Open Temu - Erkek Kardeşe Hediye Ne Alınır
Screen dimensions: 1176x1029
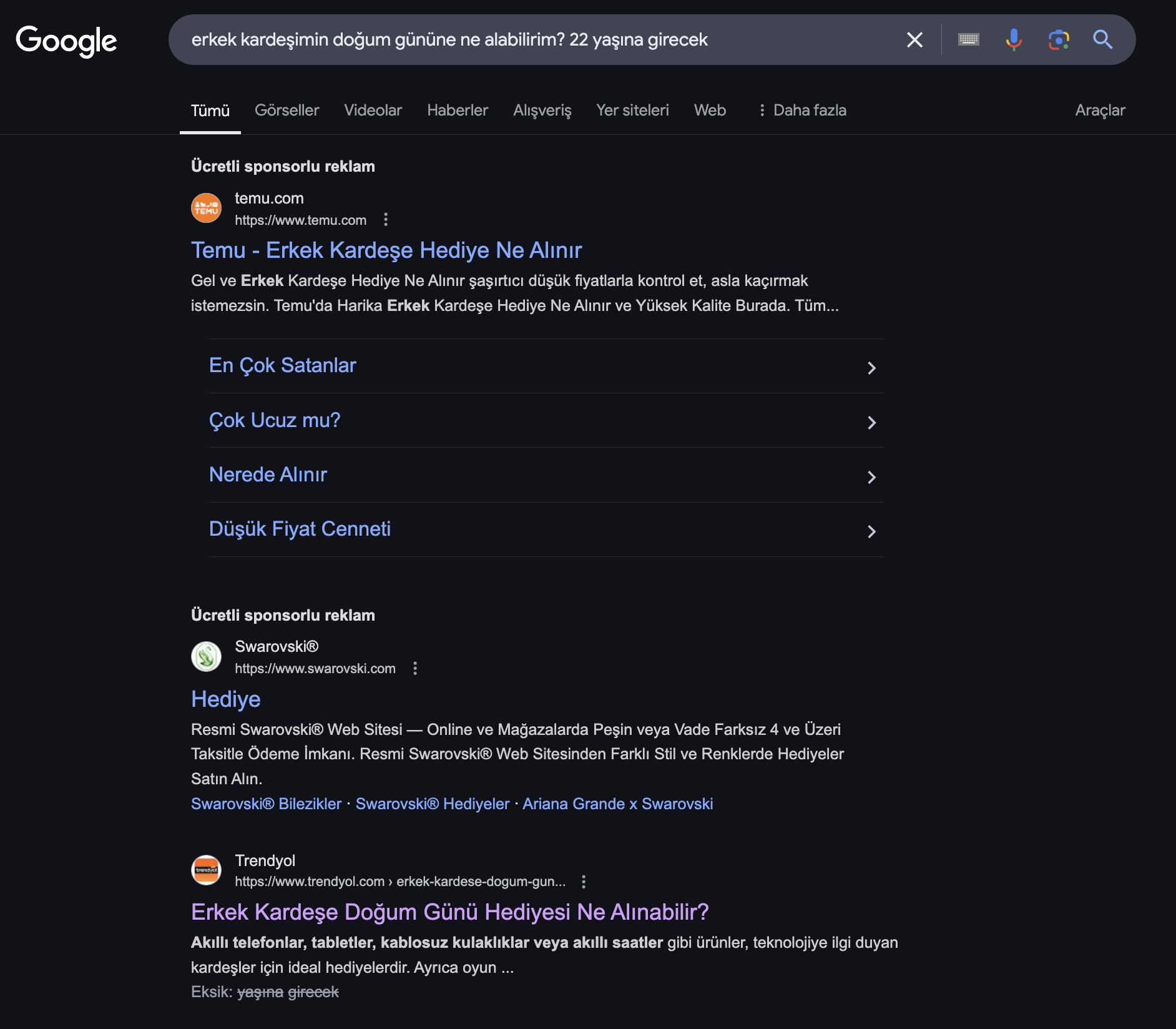[x=386, y=250]
